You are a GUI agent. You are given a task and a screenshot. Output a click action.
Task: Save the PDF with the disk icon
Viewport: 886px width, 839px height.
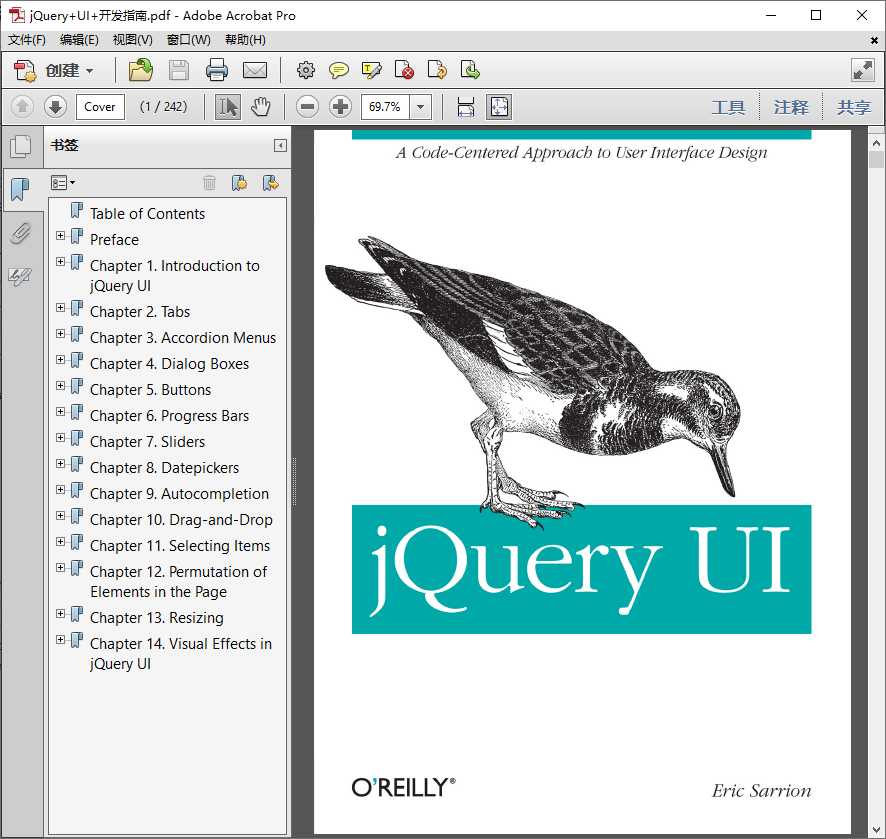click(179, 70)
